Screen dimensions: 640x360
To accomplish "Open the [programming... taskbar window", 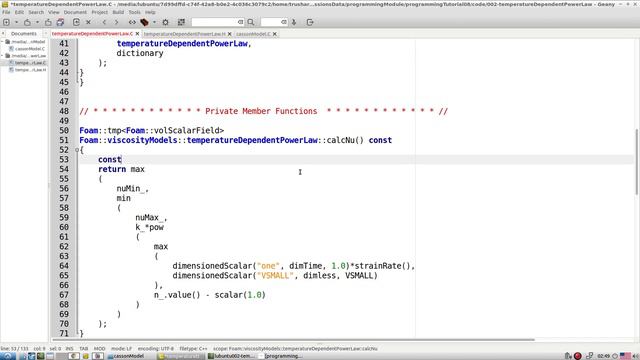I will (x=281, y=356).
